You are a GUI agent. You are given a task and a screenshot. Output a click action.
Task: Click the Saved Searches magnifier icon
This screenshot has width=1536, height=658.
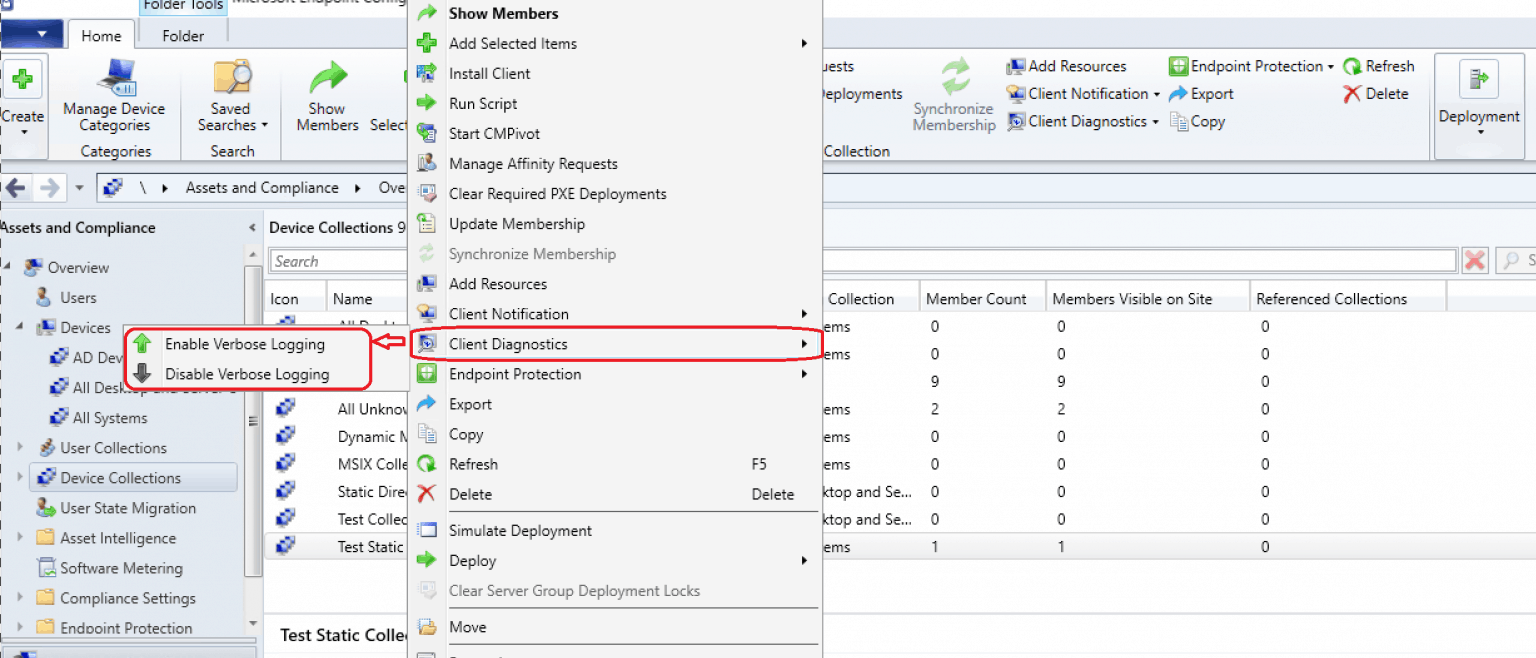click(x=231, y=78)
